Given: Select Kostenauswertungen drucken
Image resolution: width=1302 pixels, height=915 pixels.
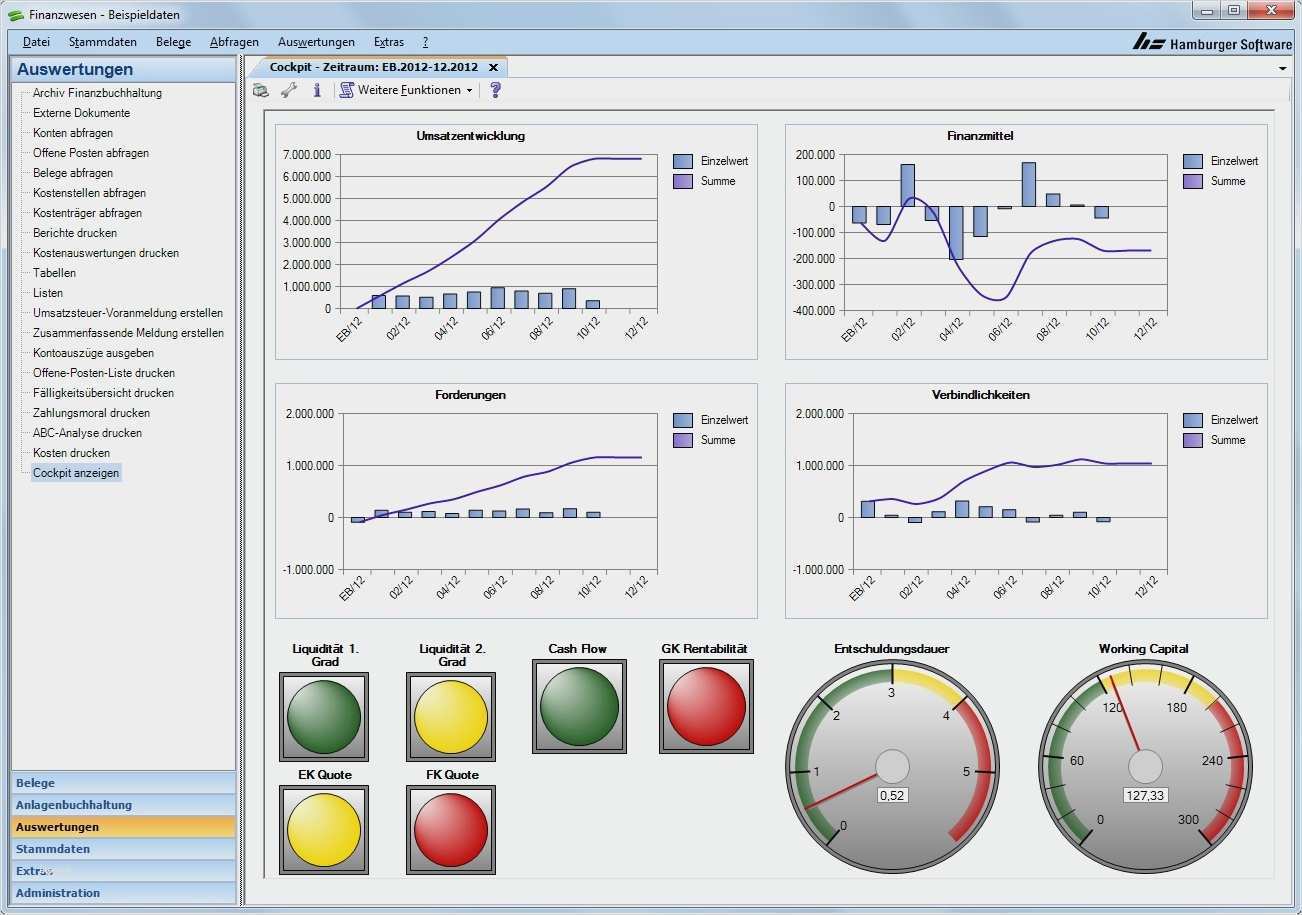Looking at the screenshot, I should pos(106,253).
